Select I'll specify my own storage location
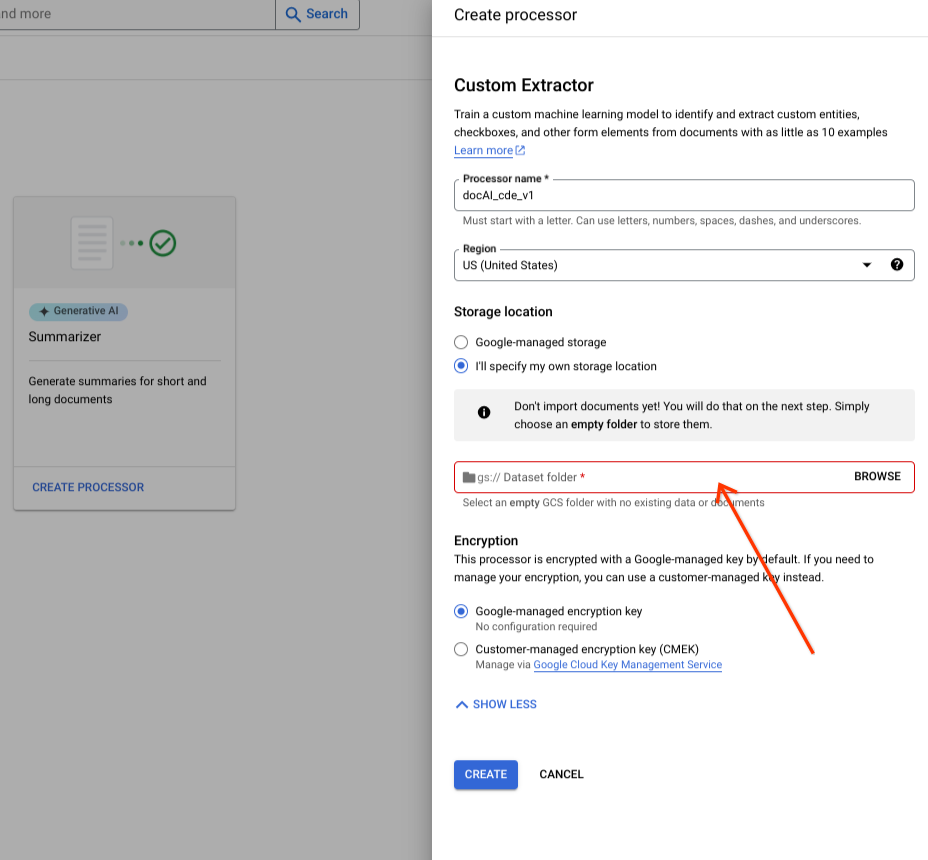 pos(461,366)
